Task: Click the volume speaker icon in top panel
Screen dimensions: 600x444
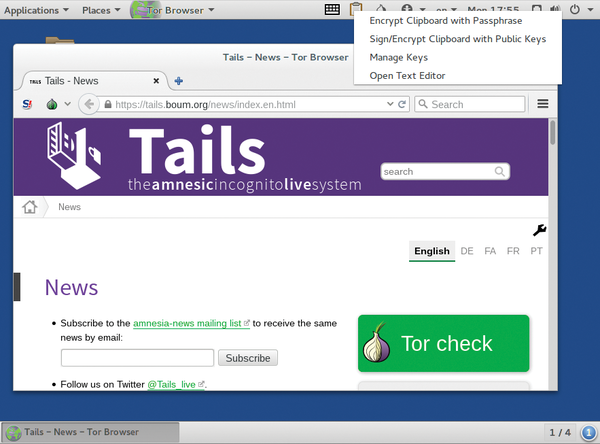Action: coord(555,9)
